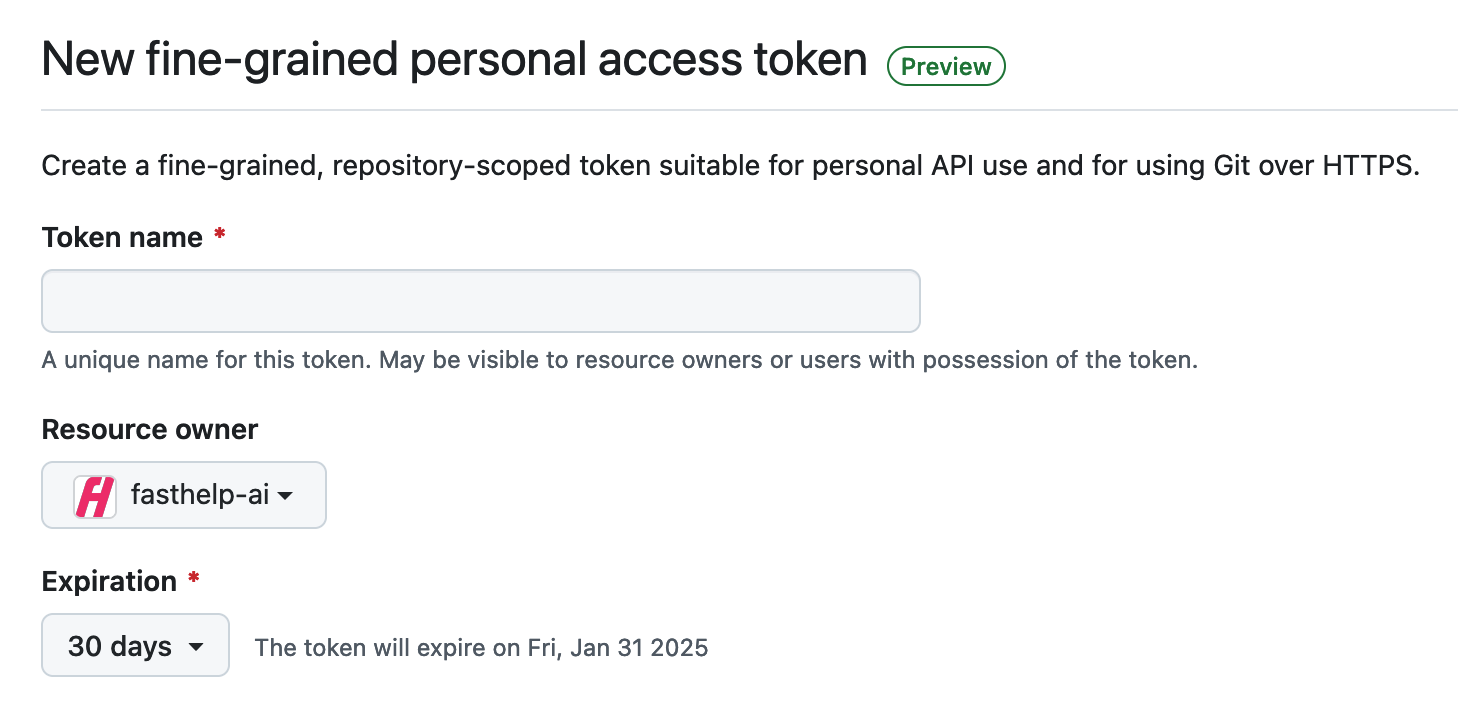Viewport: 1458px width, 712px height.
Task: Click the Token name input field
Action: [480, 301]
